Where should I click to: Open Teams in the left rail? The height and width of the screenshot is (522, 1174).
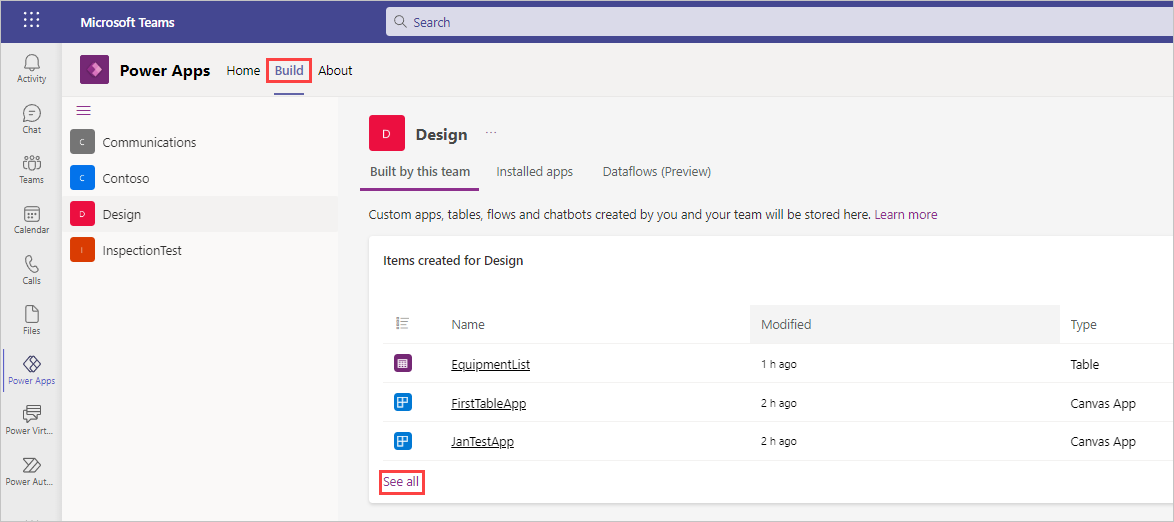[x=31, y=169]
